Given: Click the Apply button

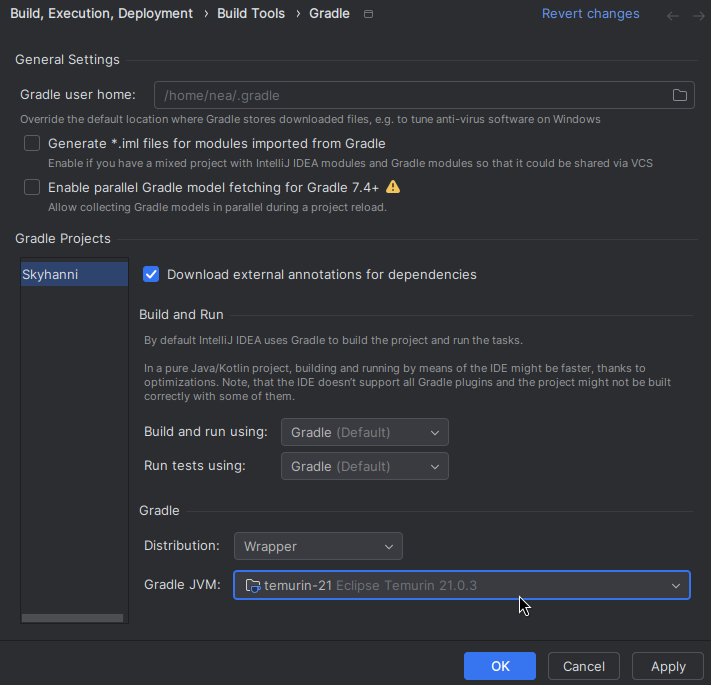Looking at the screenshot, I should tap(668, 666).
